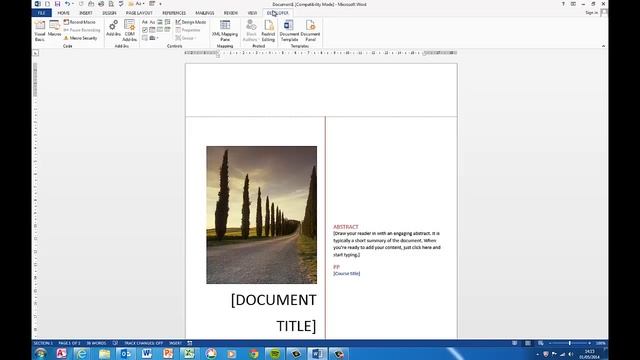640x360 pixels.
Task: Click the abstract placeholder paragraph
Action: tap(387, 244)
